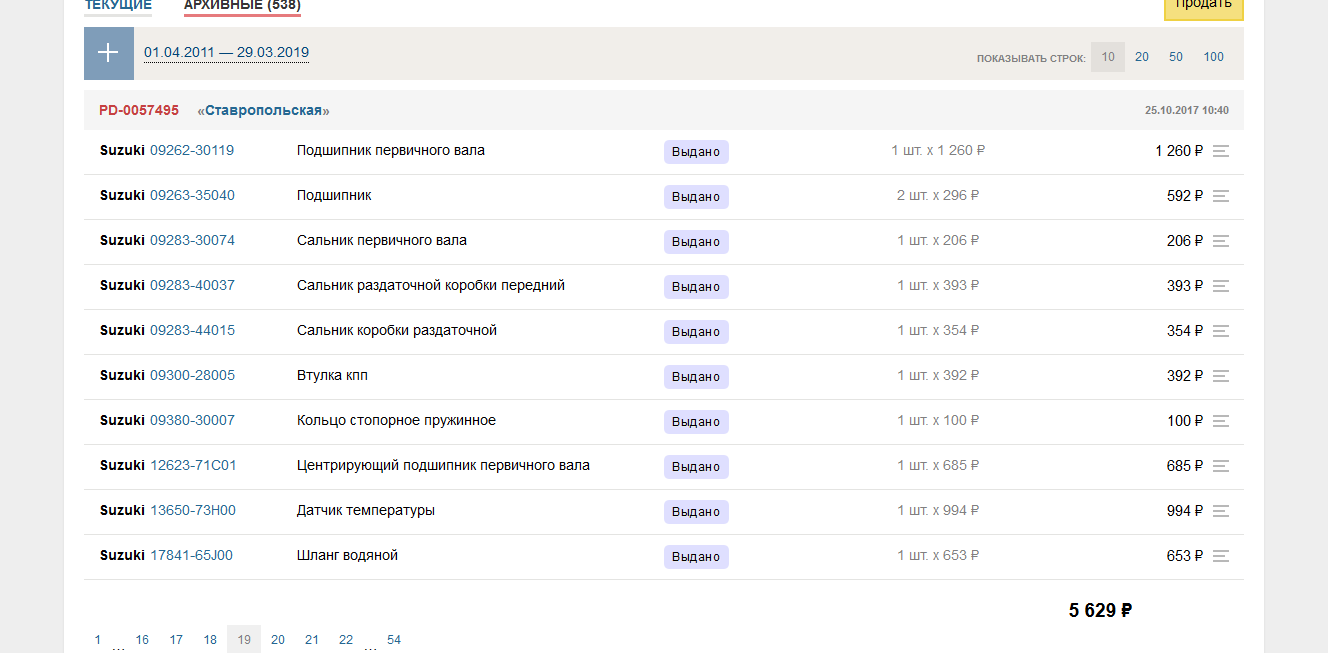Go to page 17
1328x653 pixels.
click(x=176, y=640)
